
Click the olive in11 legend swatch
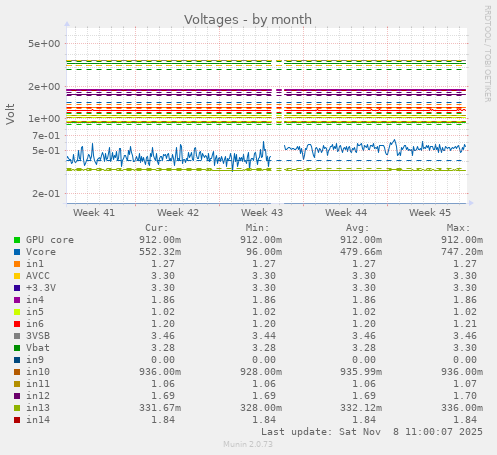(x=17, y=384)
